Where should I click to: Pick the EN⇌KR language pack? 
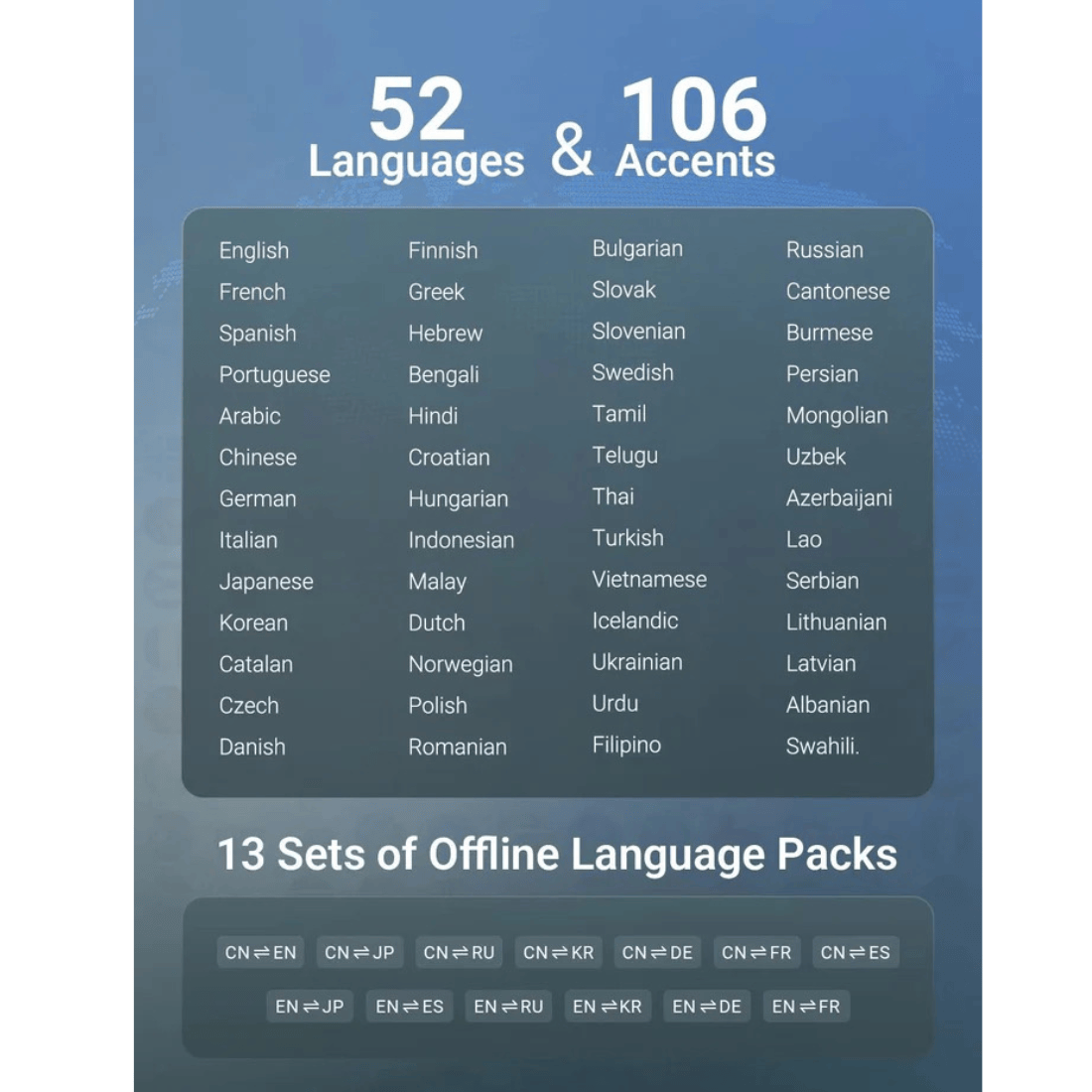pos(608,1007)
